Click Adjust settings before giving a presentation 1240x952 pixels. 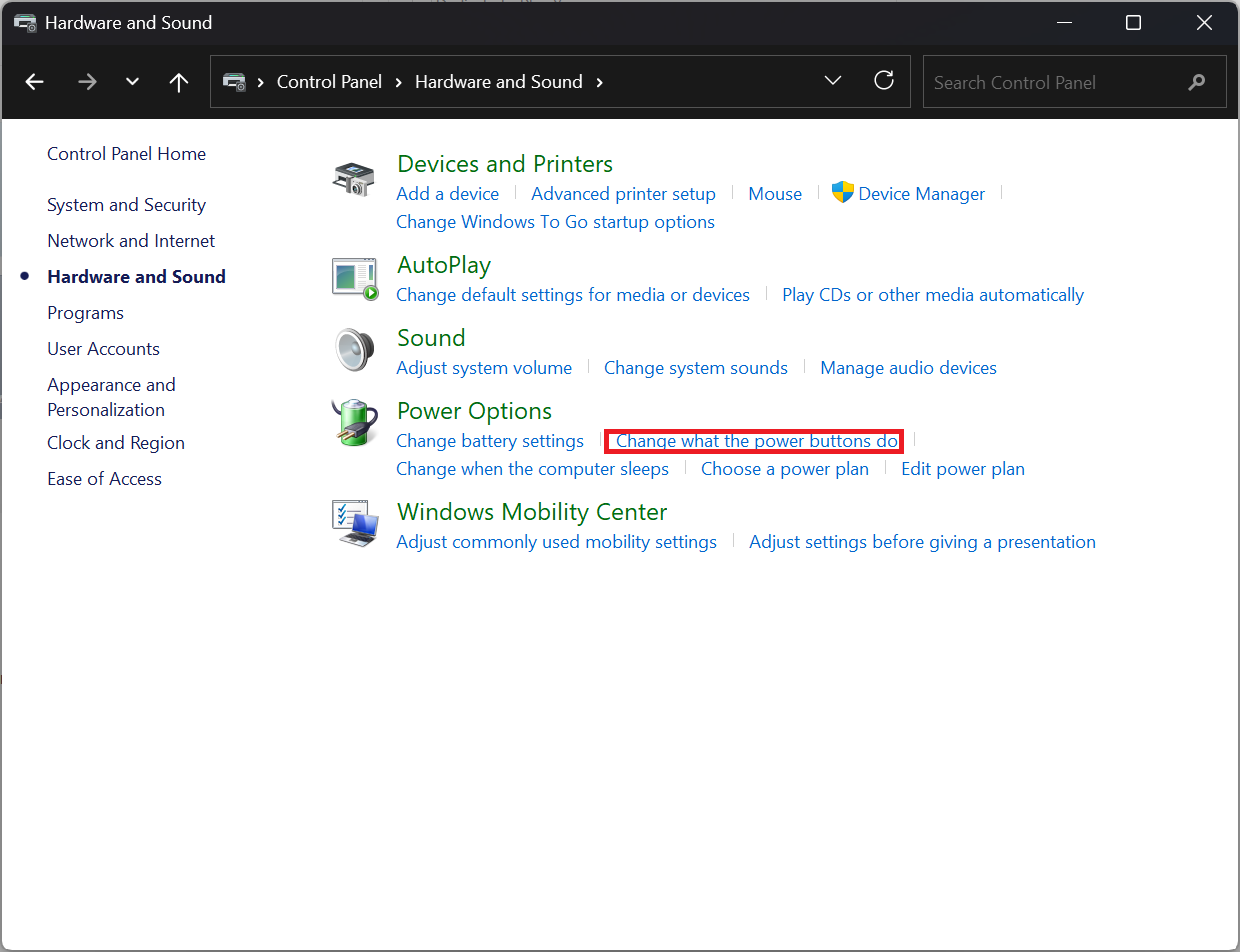[922, 542]
